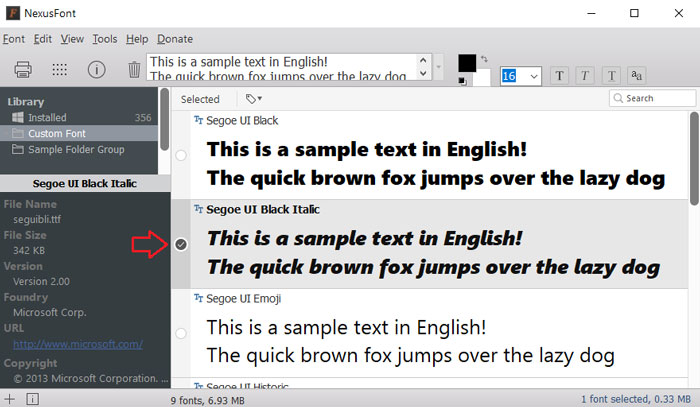Click the '1 font selected' status text
Viewport: 700px width, 407px height.
(636, 399)
